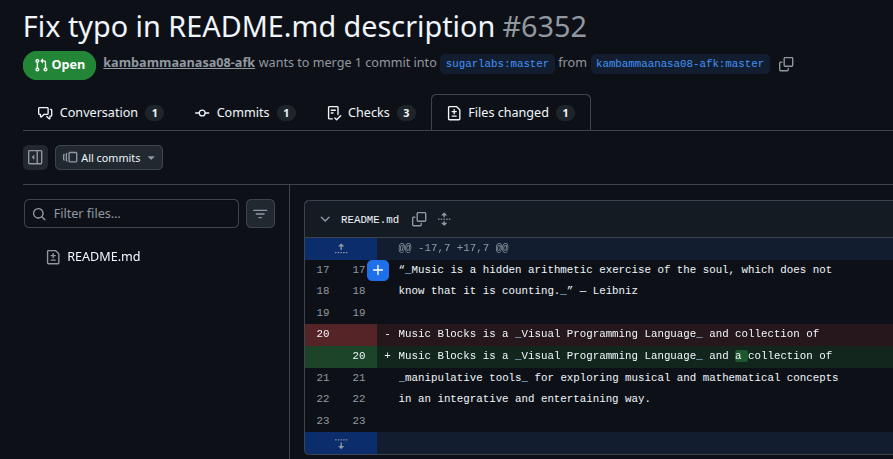Click the removed line starting with minus Music Blocks
Viewport: 893px width, 459px height.
tap(635, 334)
